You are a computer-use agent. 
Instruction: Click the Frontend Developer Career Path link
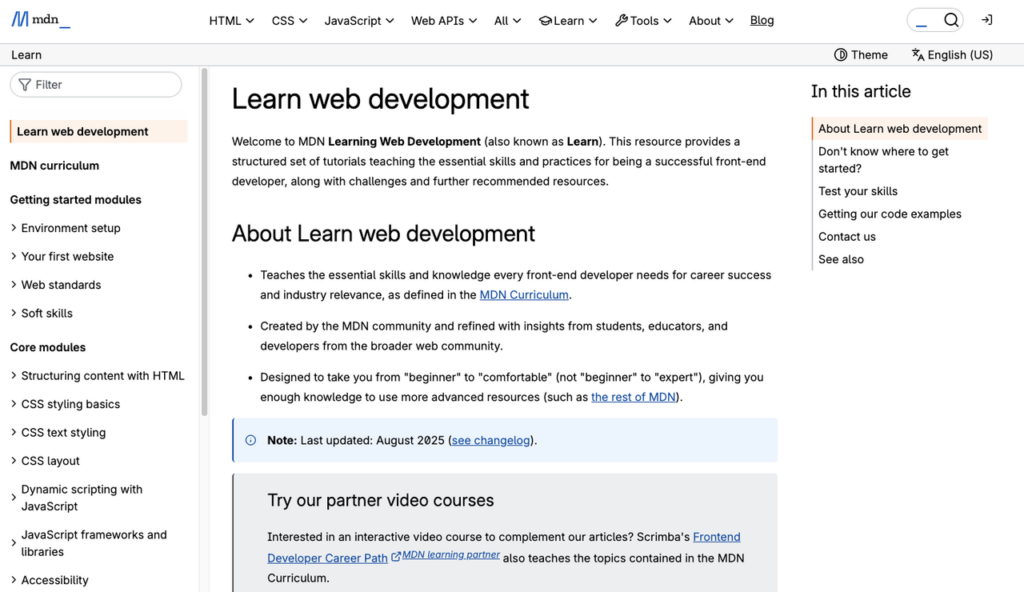716,537
